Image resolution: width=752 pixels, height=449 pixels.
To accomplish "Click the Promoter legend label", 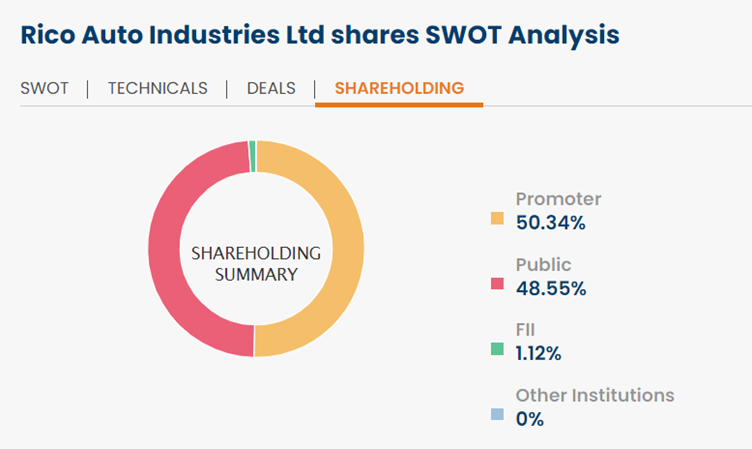I will [x=558, y=199].
